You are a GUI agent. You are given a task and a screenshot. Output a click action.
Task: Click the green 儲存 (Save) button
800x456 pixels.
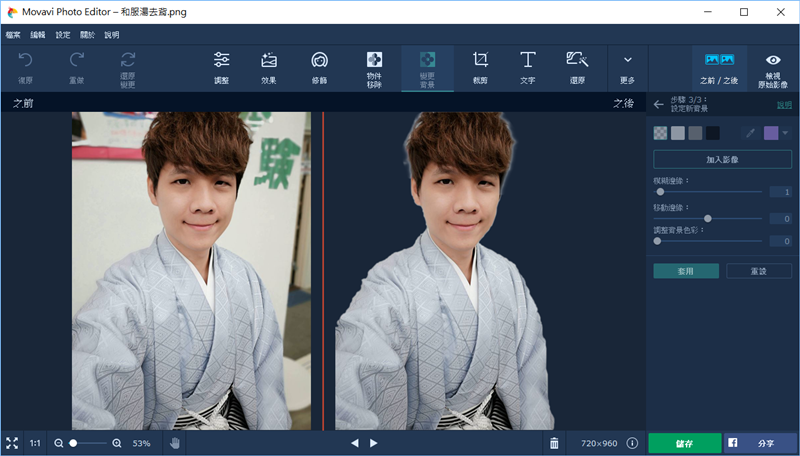pos(684,443)
